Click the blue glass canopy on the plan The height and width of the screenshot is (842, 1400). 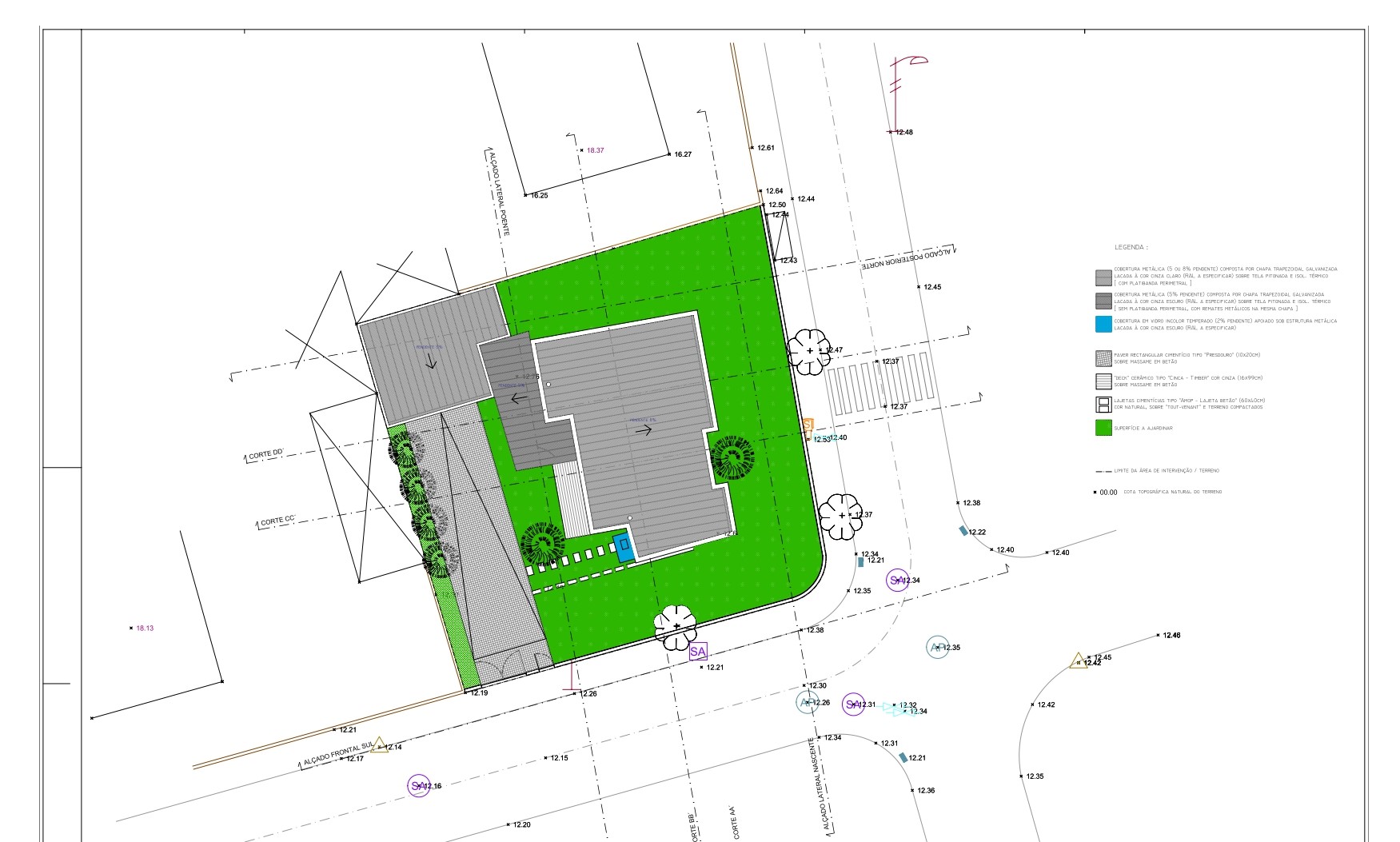pyautogui.click(x=624, y=548)
